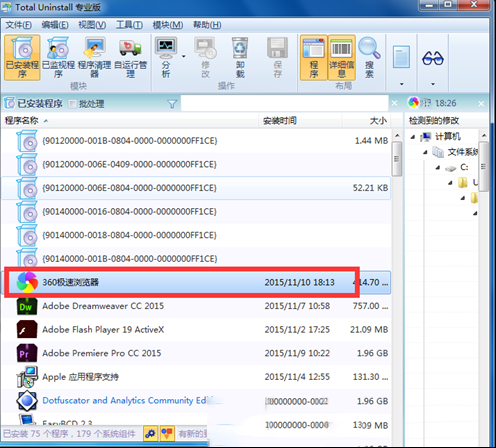Click program list scroll up arrow
The image size is (496, 448).
point(397,135)
